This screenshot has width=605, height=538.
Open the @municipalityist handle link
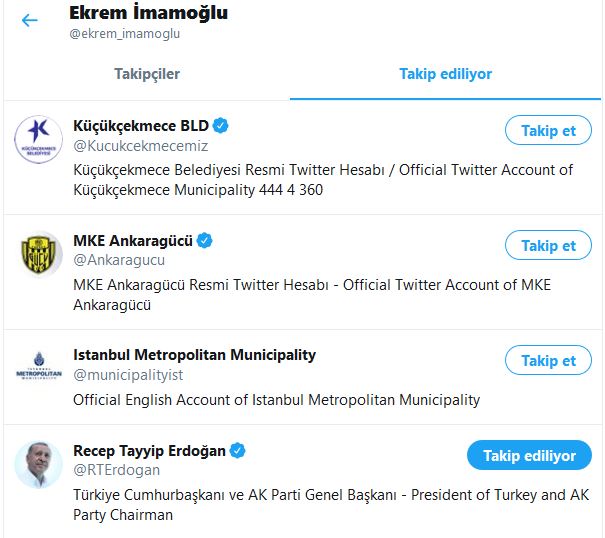click(128, 375)
